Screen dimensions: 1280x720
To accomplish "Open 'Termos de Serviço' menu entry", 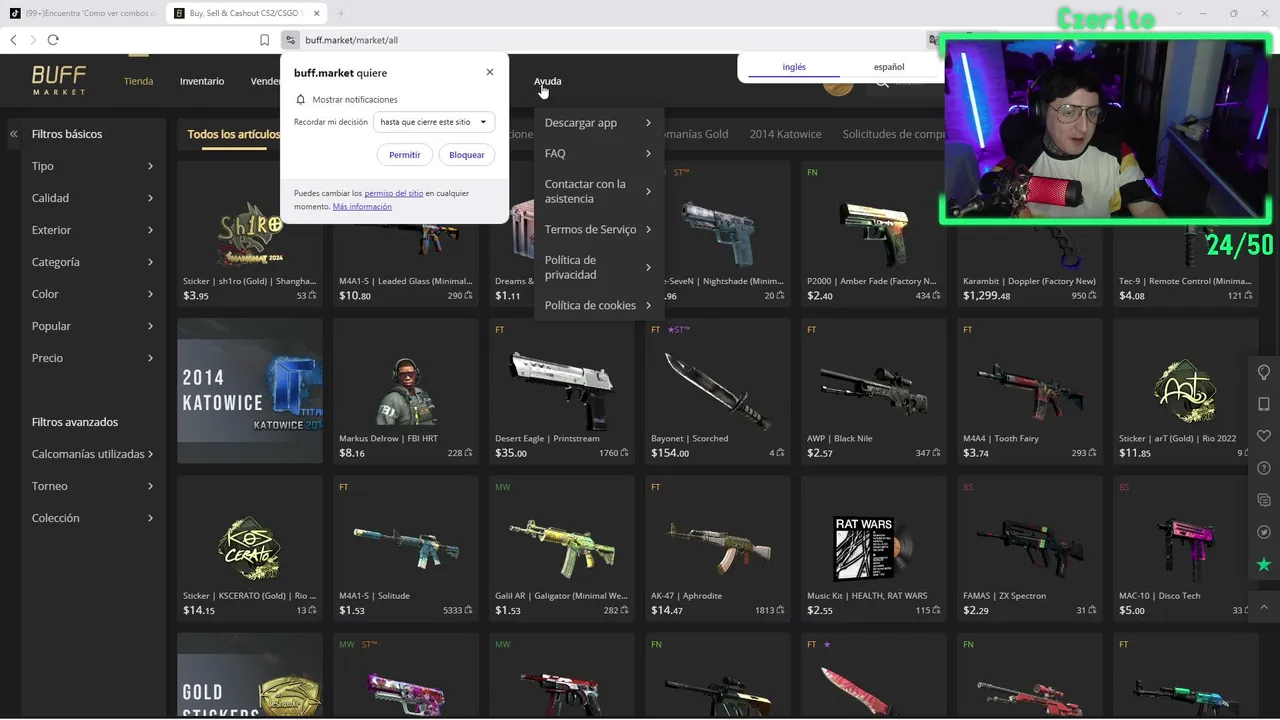I will coord(597,229).
